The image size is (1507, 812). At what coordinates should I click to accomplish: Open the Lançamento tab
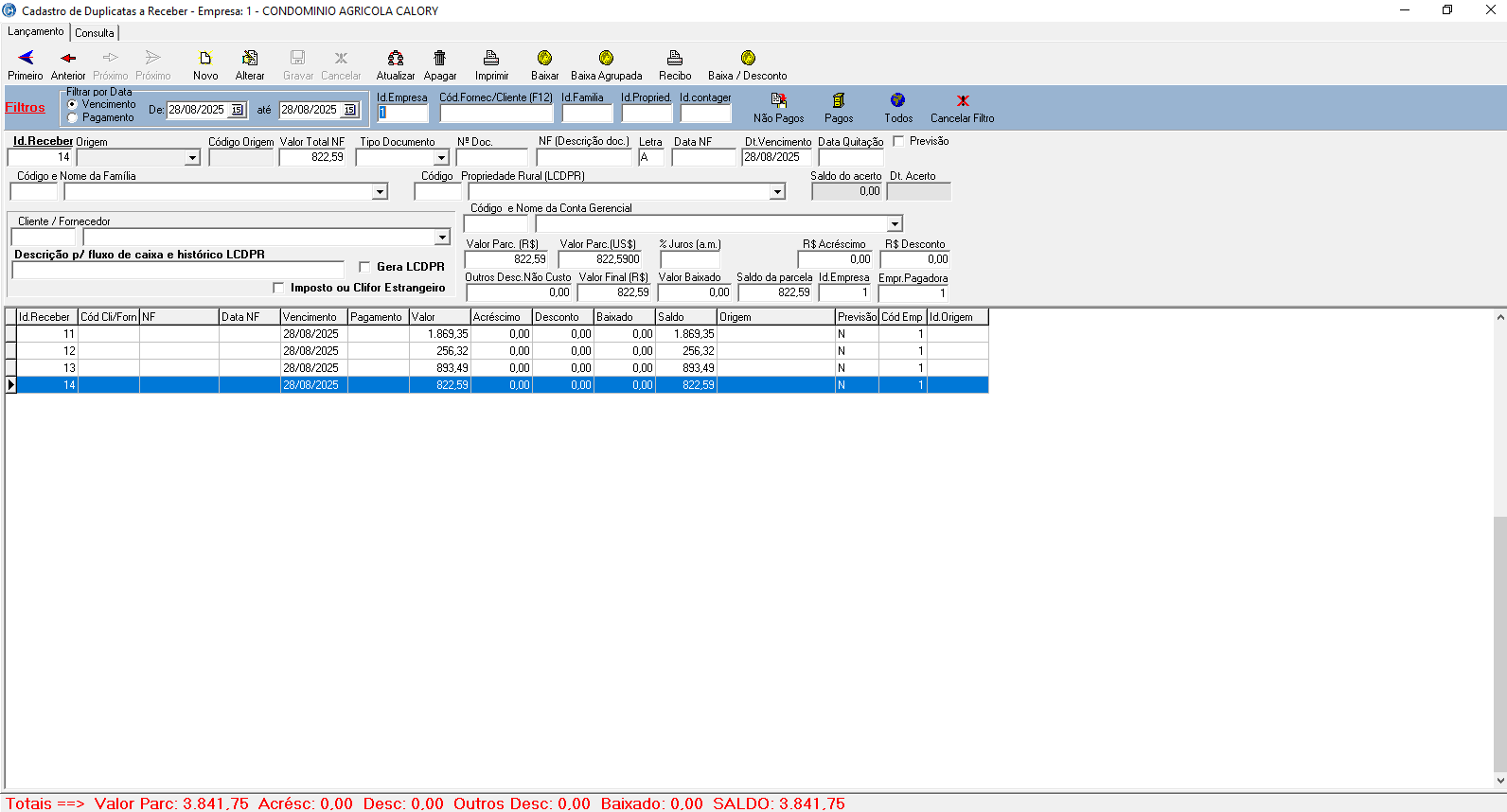pos(36,32)
